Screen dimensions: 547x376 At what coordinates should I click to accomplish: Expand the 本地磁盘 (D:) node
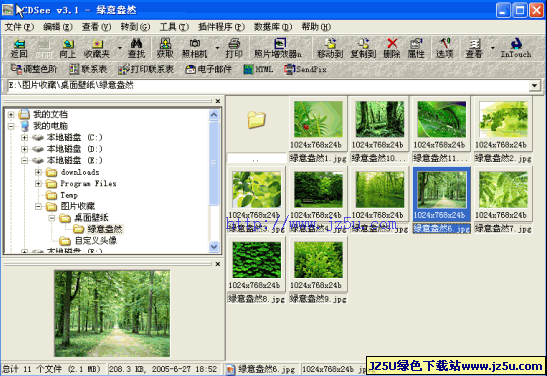24,149
